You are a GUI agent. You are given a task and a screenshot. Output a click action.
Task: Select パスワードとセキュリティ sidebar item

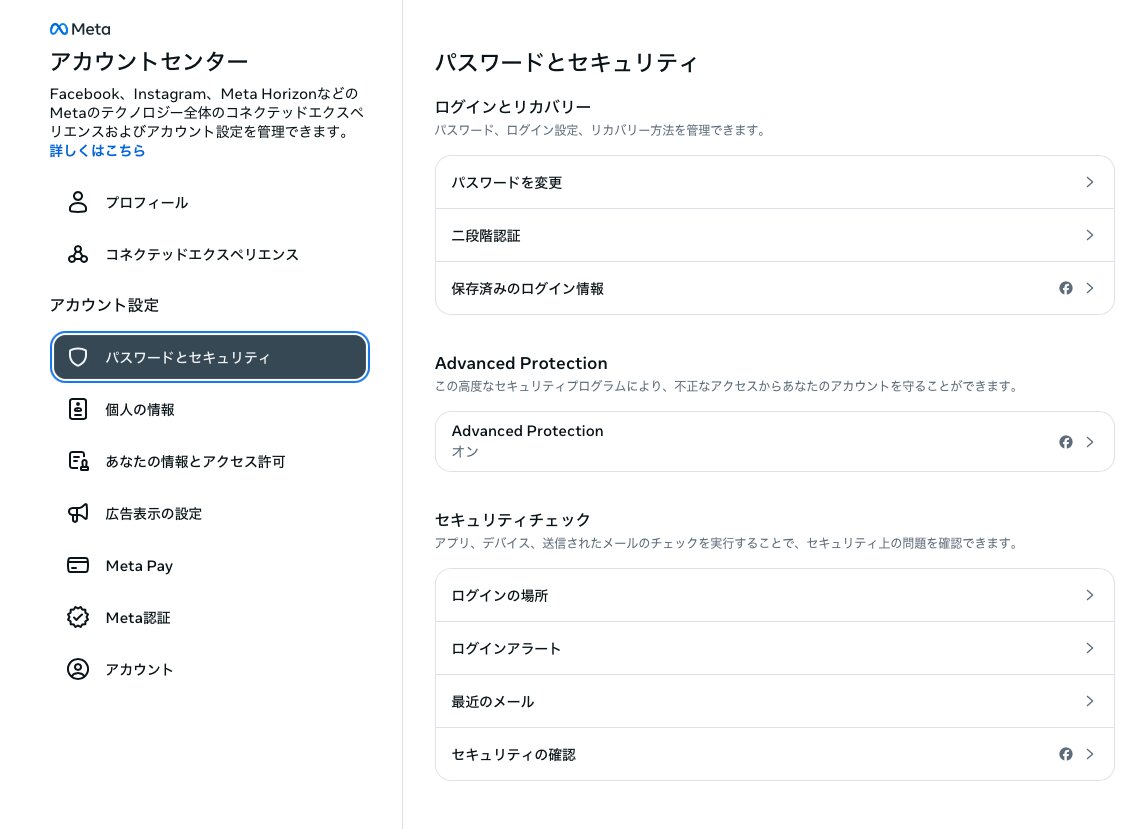(210, 357)
